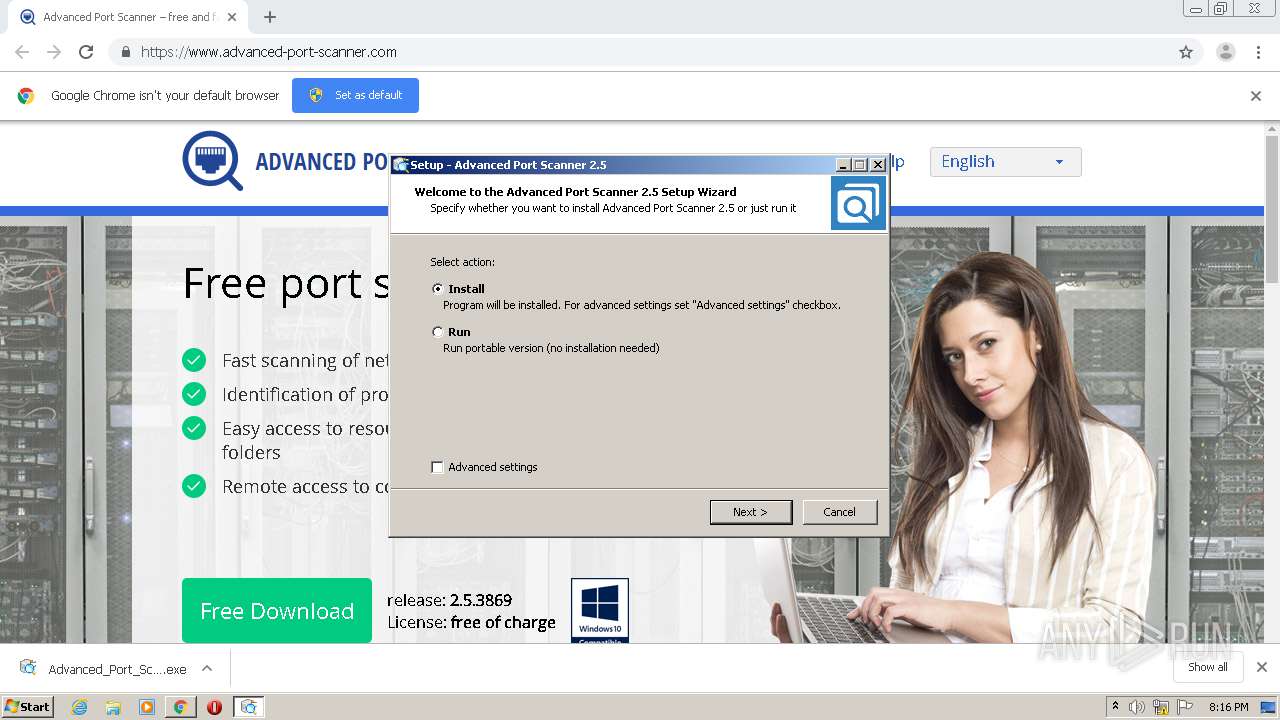Open Windows Explorer from taskbar
Image resolution: width=1280 pixels, height=720 pixels.
[113, 707]
